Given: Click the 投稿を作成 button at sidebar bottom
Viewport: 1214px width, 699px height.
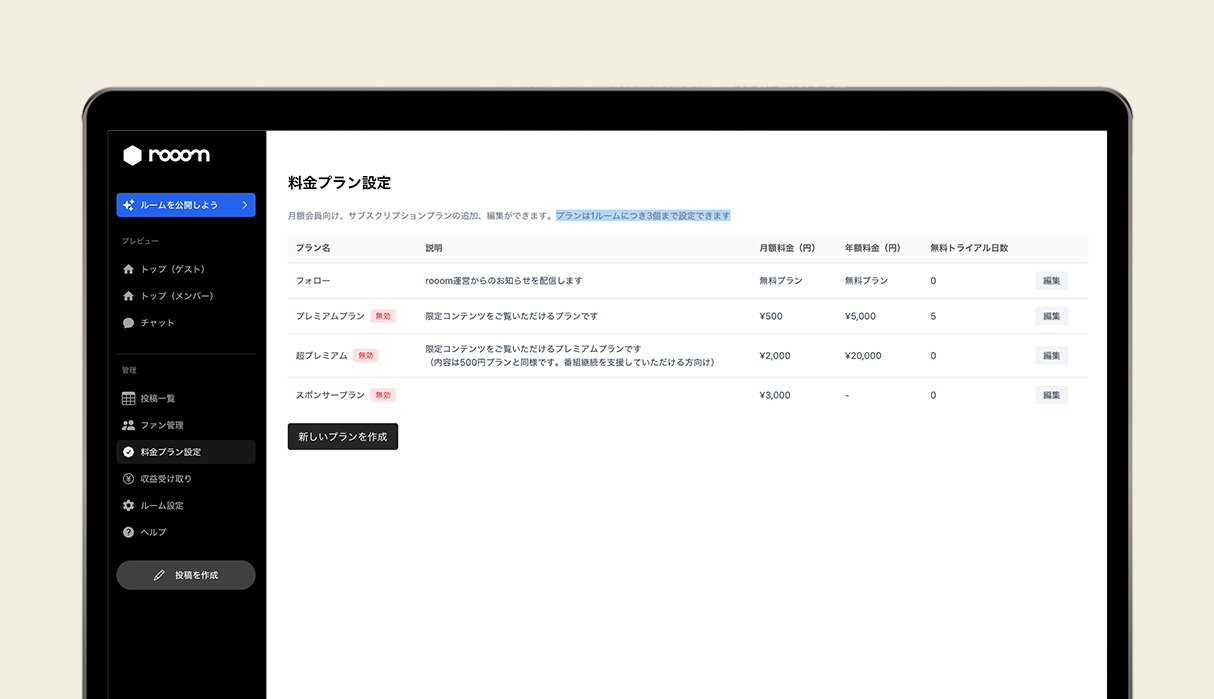Looking at the screenshot, I should [186, 574].
